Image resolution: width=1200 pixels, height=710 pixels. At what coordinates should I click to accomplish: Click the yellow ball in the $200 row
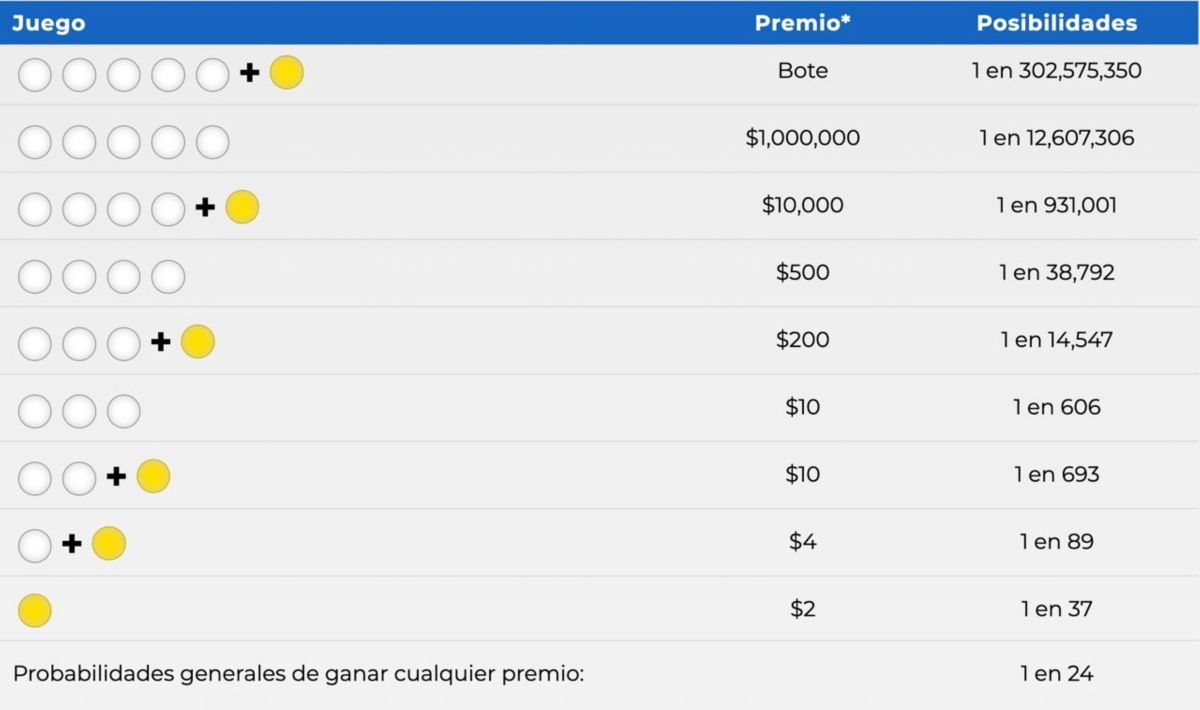tap(198, 342)
